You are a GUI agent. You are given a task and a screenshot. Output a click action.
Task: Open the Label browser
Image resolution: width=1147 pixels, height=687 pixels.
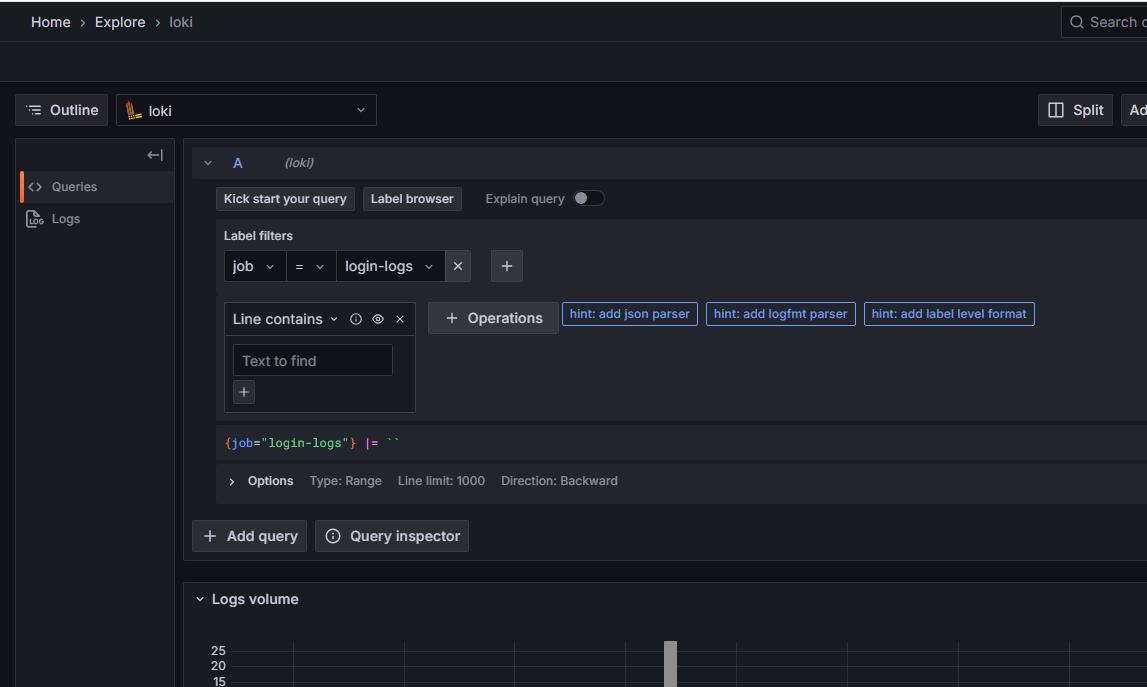[x=412, y=199]
